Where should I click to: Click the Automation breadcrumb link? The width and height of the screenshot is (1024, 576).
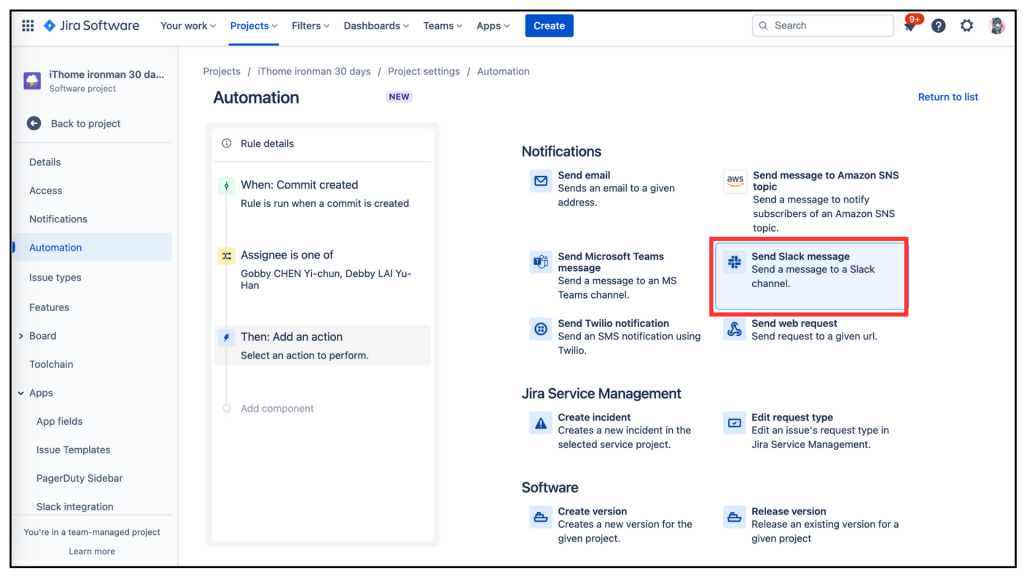point(503,71)
